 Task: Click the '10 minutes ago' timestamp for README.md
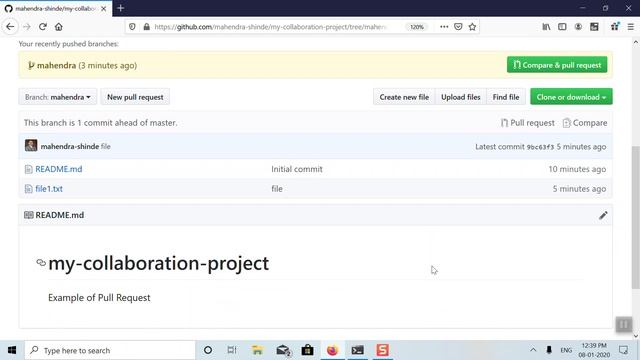(x=577, y=169)
